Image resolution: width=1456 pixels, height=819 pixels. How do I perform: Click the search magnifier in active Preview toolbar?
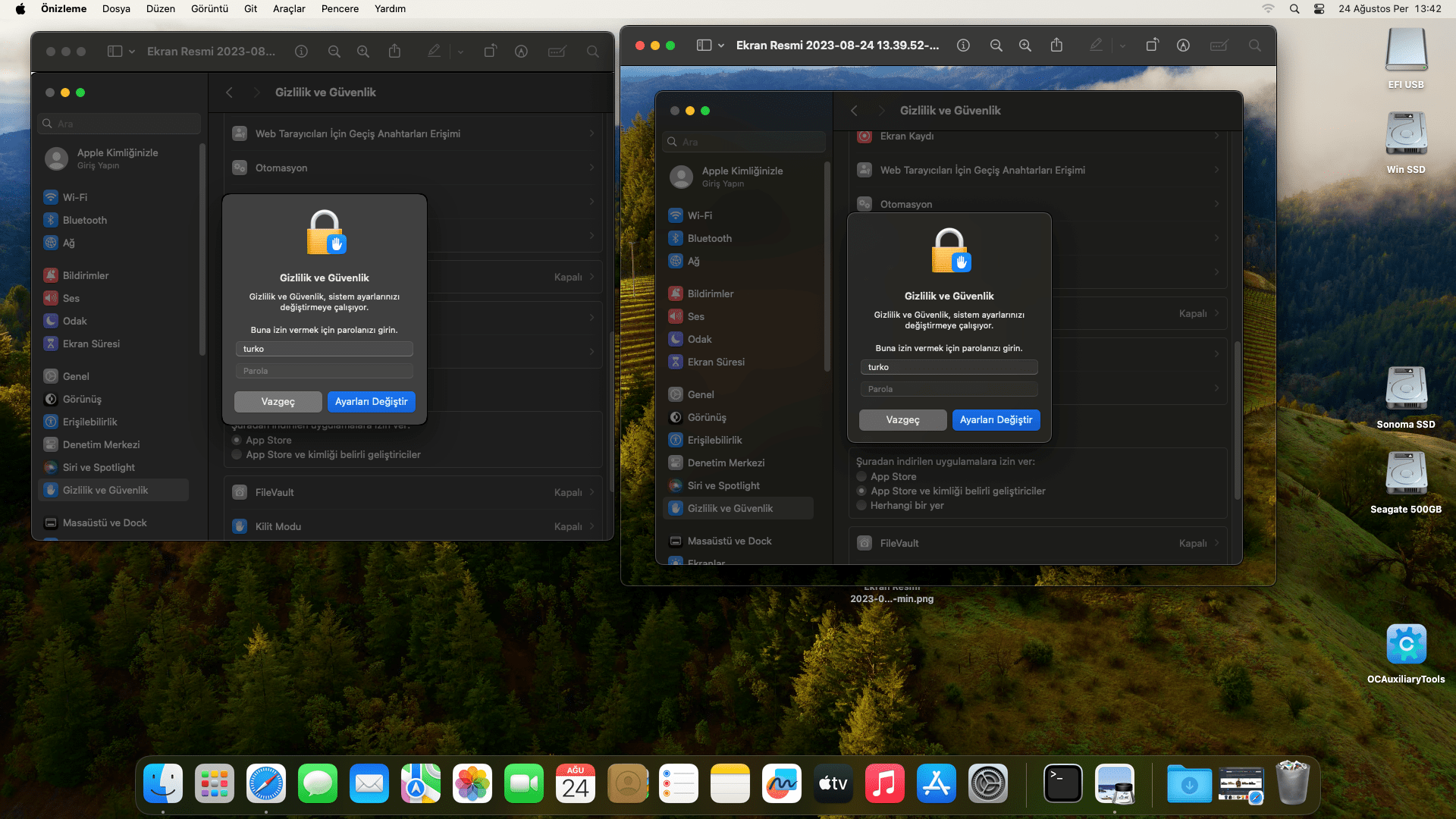click(x=1255, y=45)
